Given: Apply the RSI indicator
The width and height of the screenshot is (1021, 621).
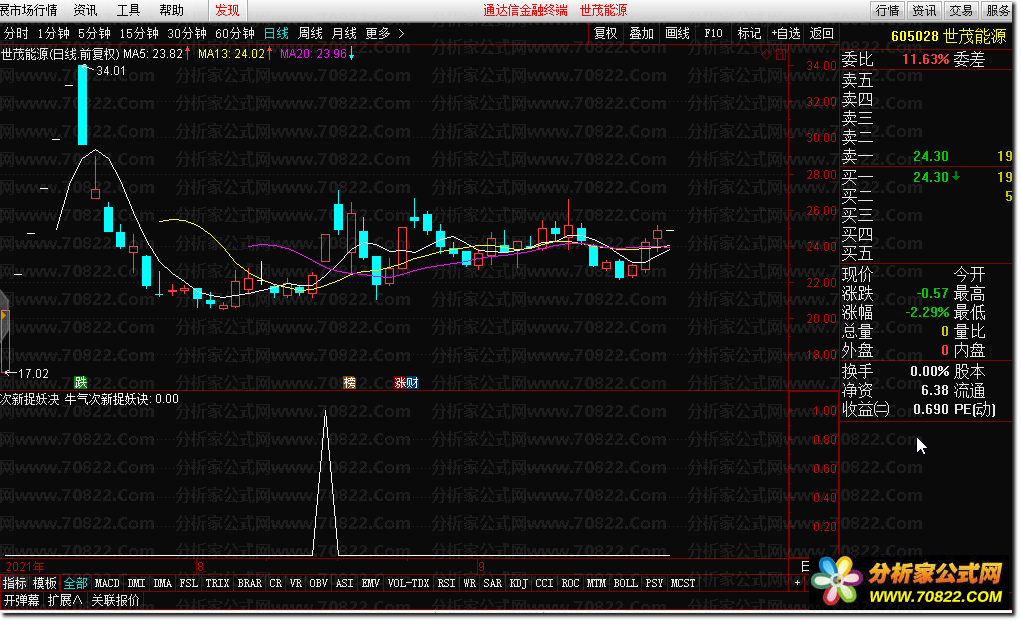Looking at the screenshot, I should (447, 583).
